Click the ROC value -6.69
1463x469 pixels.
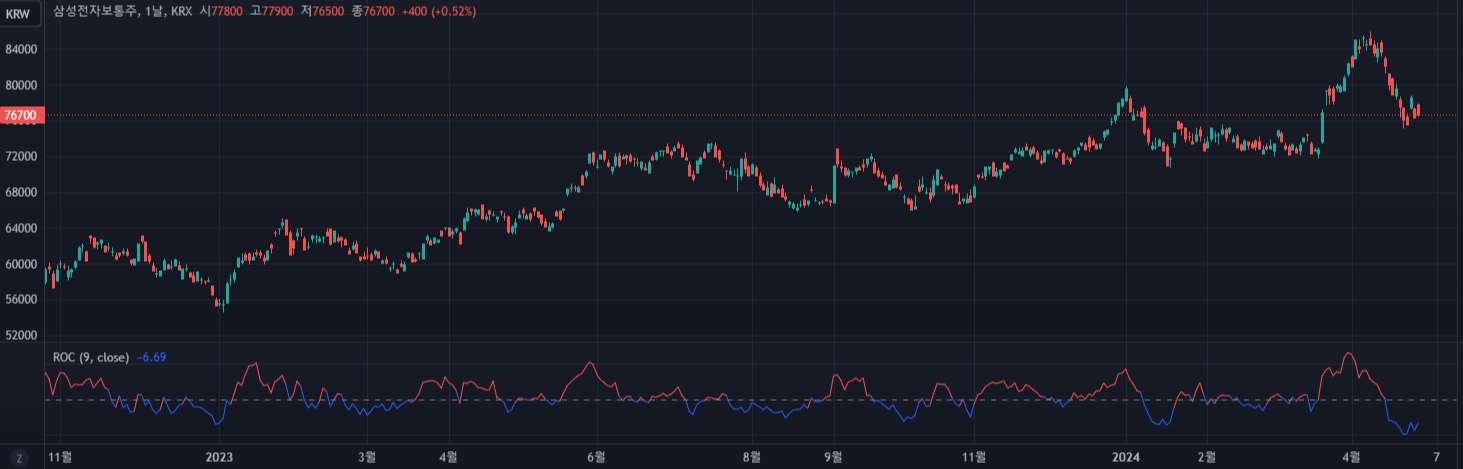coord(151,357)
